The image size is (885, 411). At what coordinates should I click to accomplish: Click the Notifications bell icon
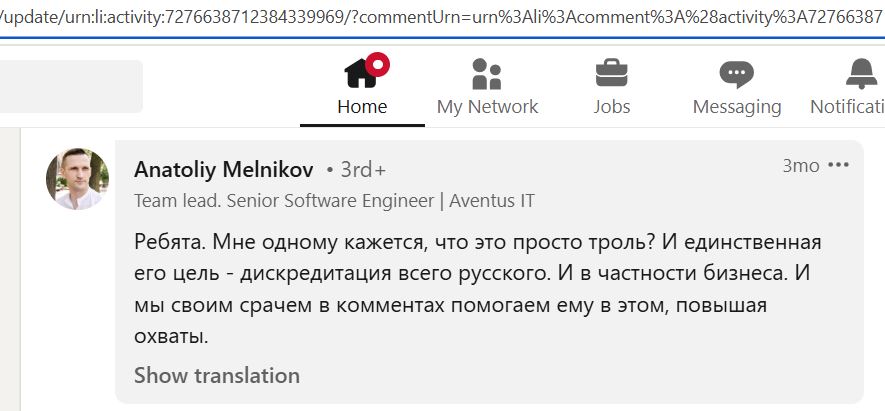tap(861, 74)
